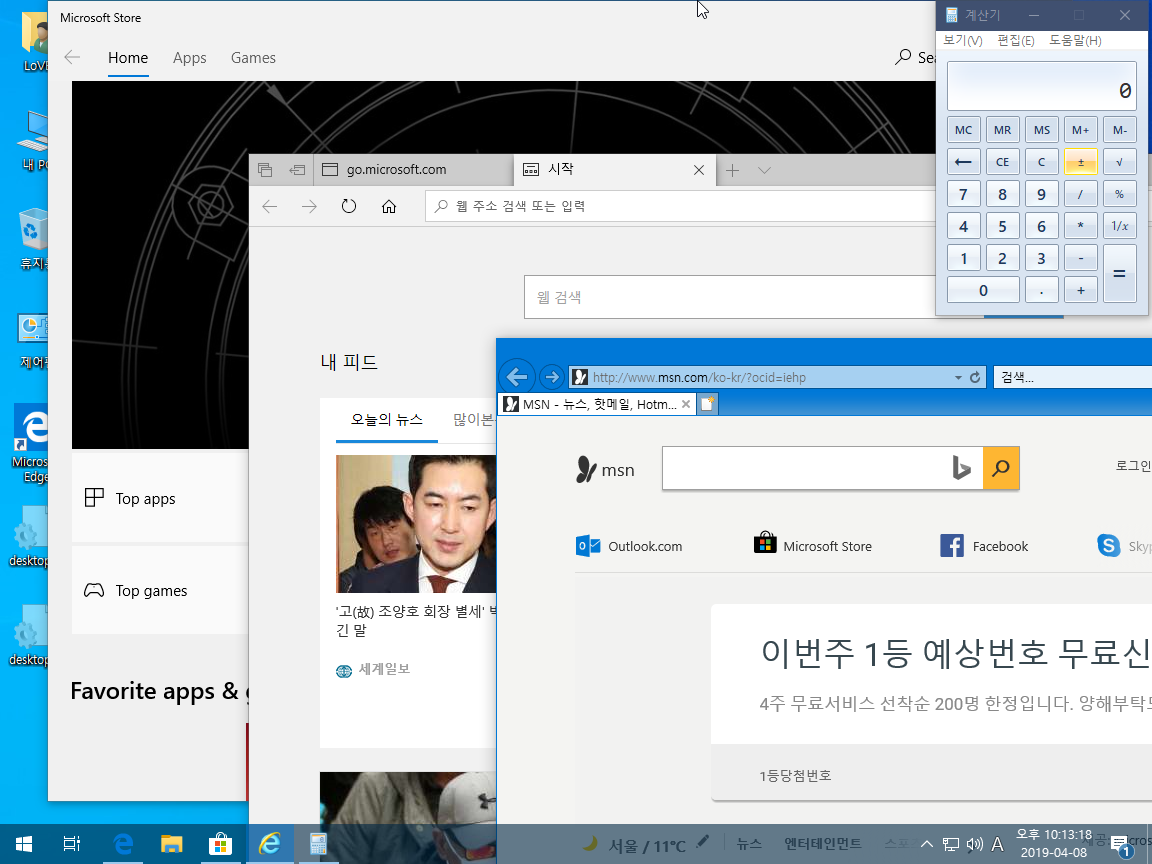Click the 검색... box in Internet Explorer
Screen dimensions: 1152x864
pos(1073,378)
